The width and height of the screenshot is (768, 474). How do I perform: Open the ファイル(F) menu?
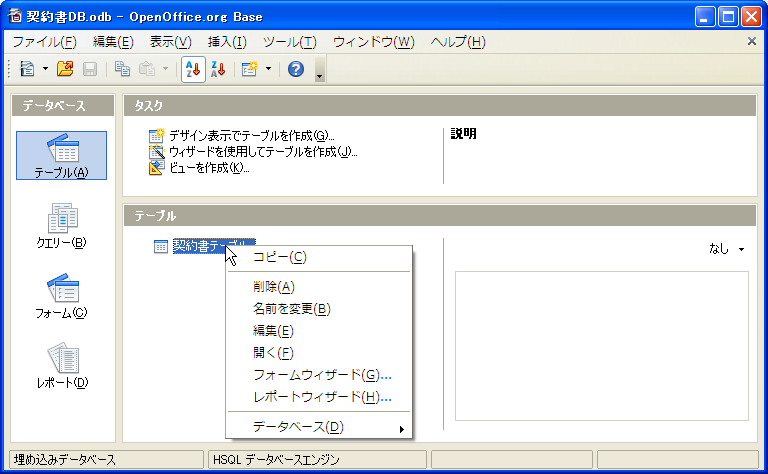coord(45,42)
